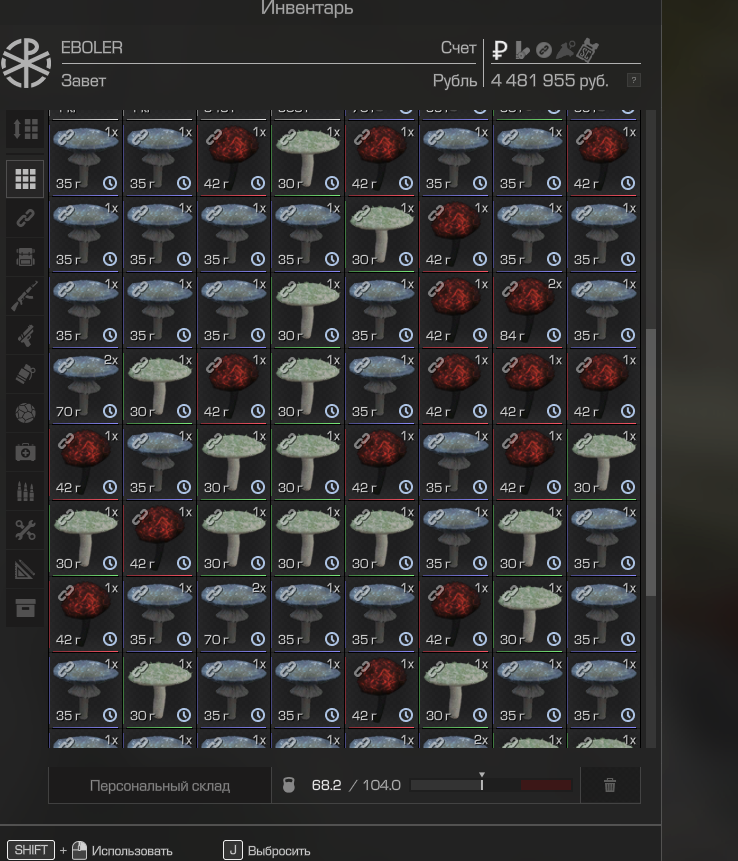Show pistol weapons filter

point(25,335)
